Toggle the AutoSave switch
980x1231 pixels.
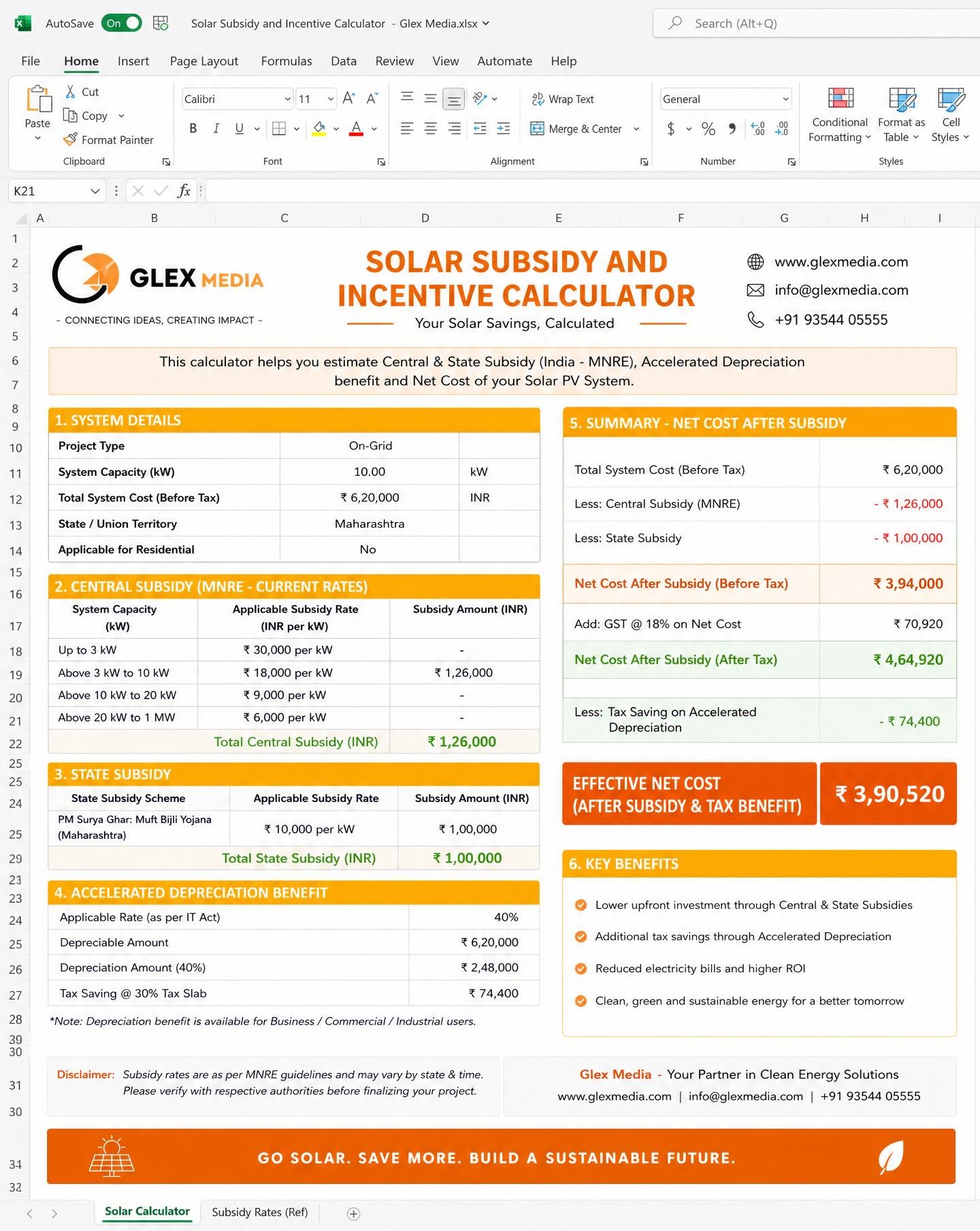tap(122, 23)
